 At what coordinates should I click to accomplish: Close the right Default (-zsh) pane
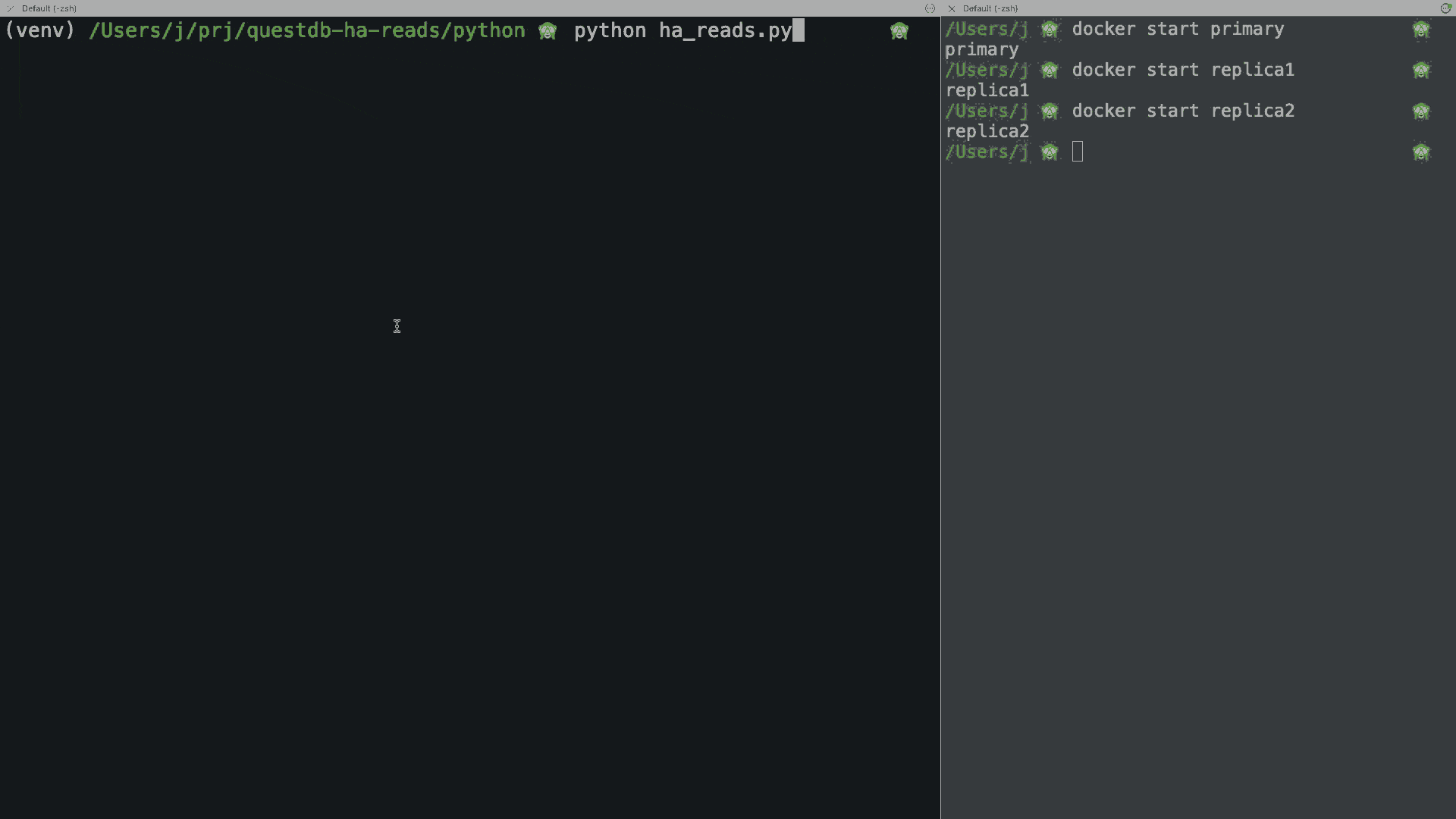[952, 8]
